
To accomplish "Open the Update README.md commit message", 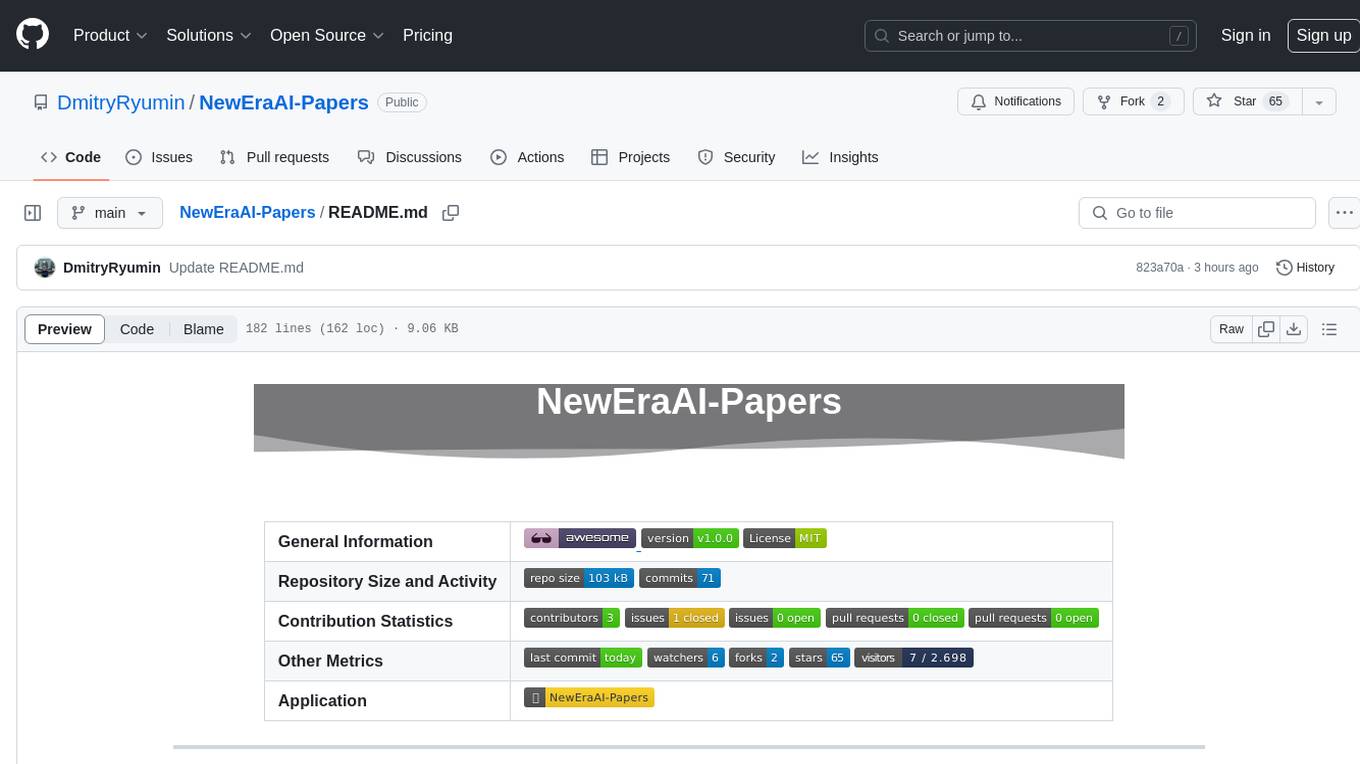I will (x=236, y=268).
